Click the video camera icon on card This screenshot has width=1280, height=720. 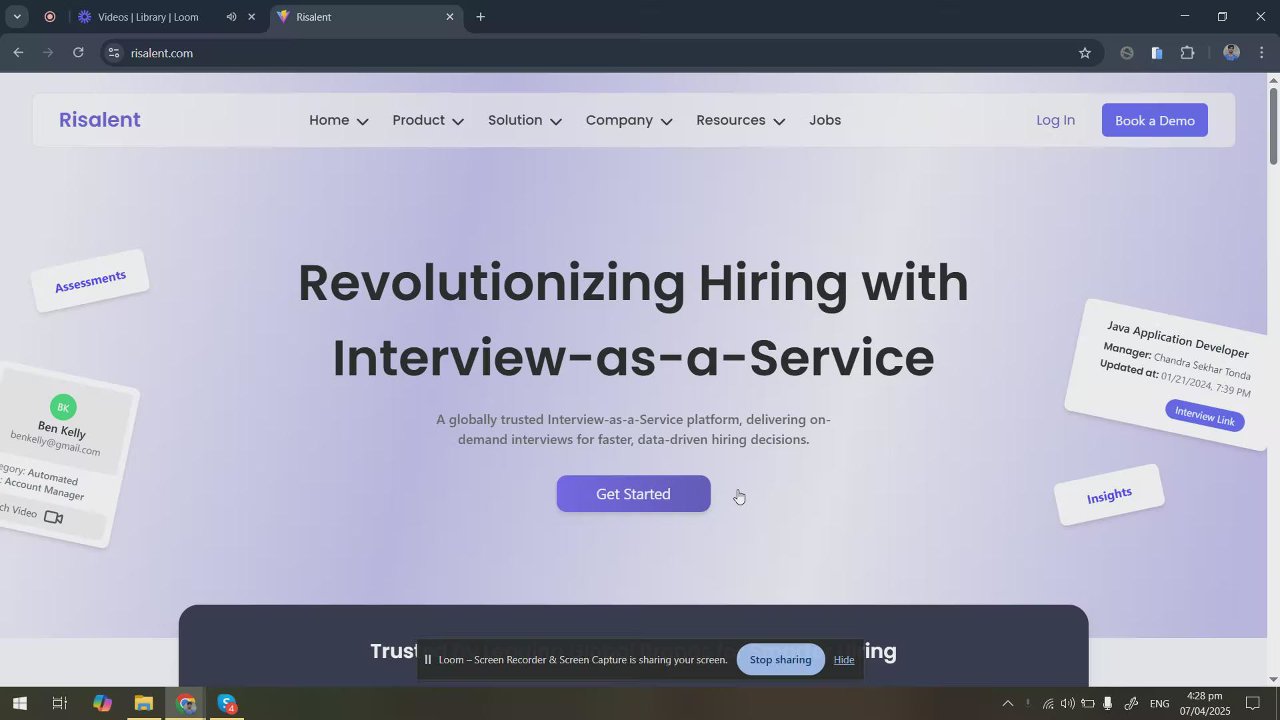point(54,517)
